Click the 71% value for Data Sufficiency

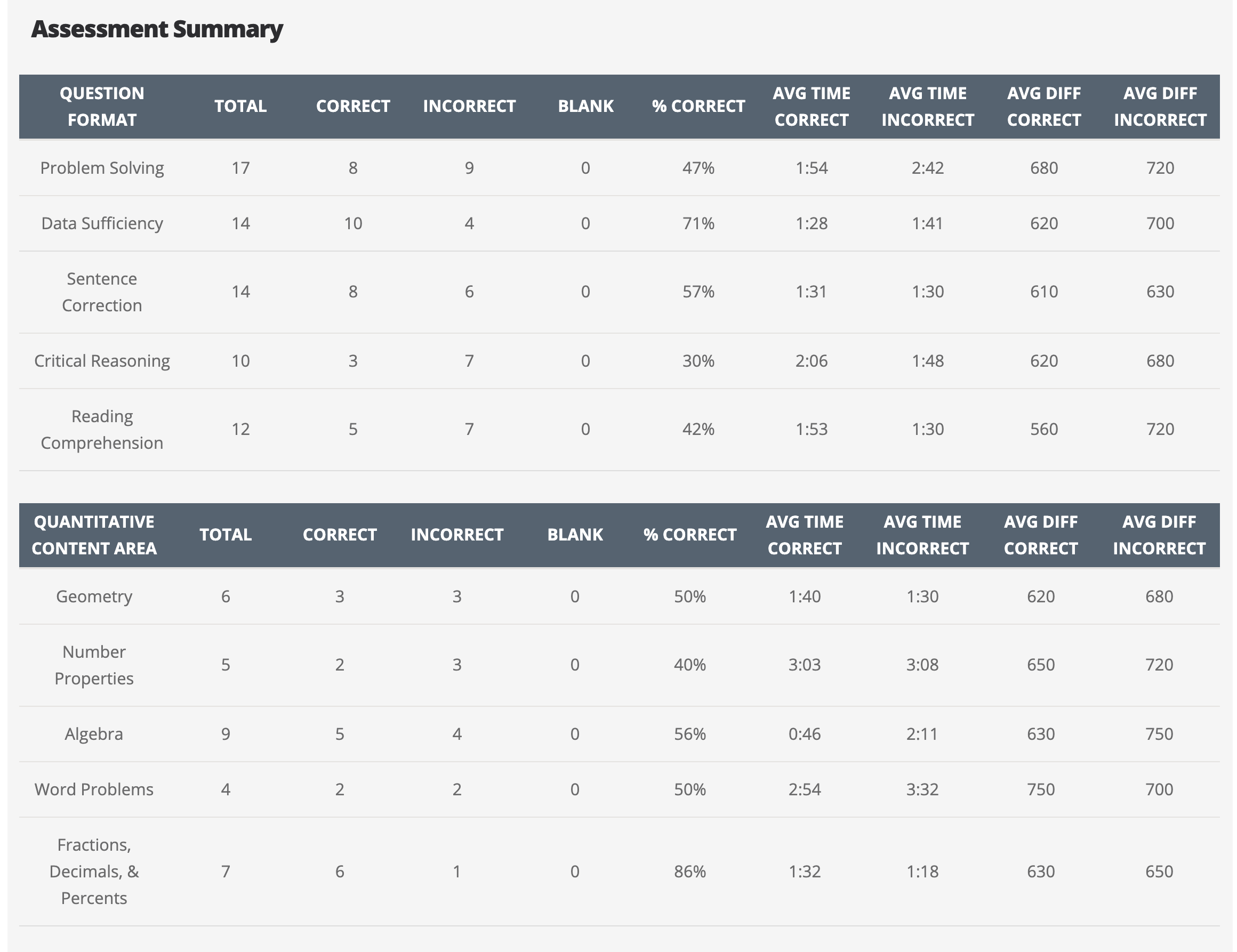click(x=698, y=224)
